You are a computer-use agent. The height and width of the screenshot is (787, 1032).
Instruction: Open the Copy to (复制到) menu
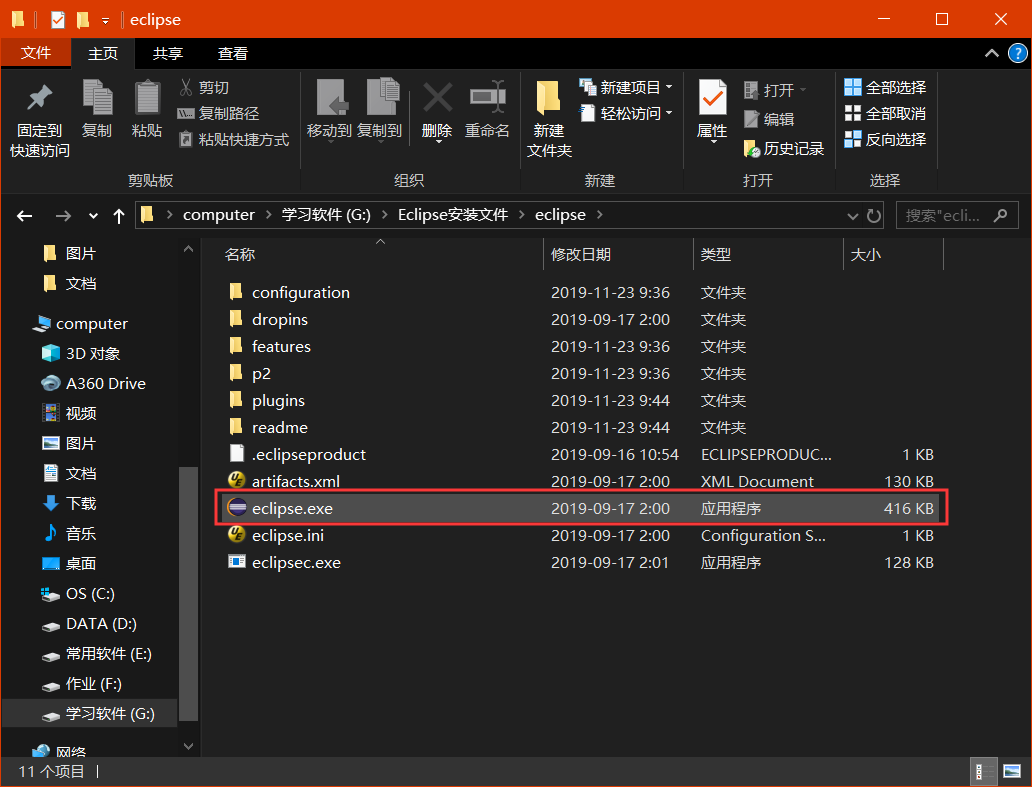tap(380, 111)
